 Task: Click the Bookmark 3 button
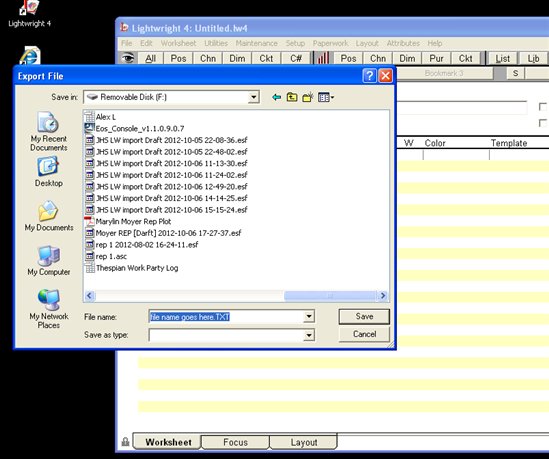(x=444, y=73)
